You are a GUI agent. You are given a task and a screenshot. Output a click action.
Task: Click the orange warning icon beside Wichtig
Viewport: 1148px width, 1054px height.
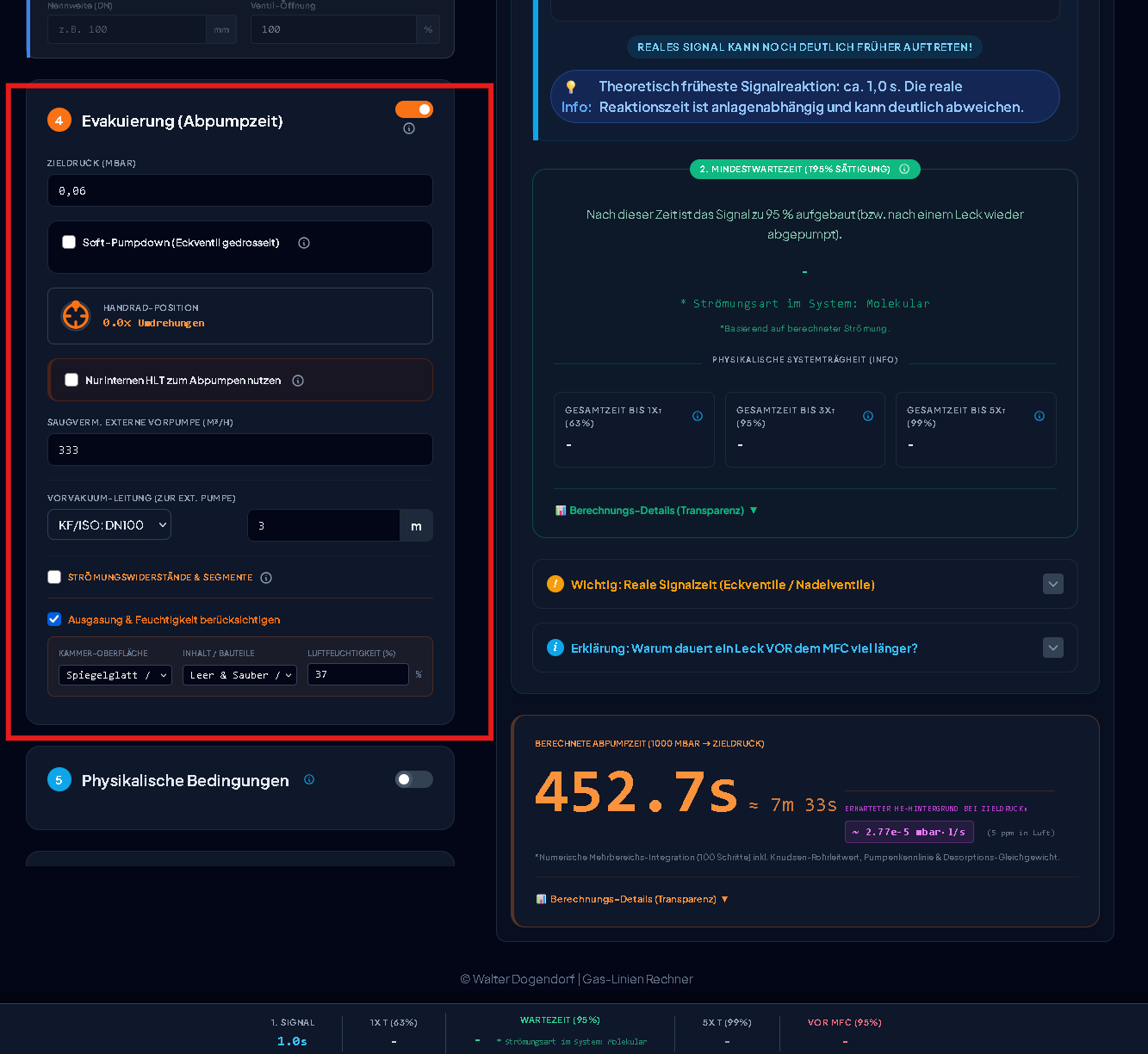555,584
